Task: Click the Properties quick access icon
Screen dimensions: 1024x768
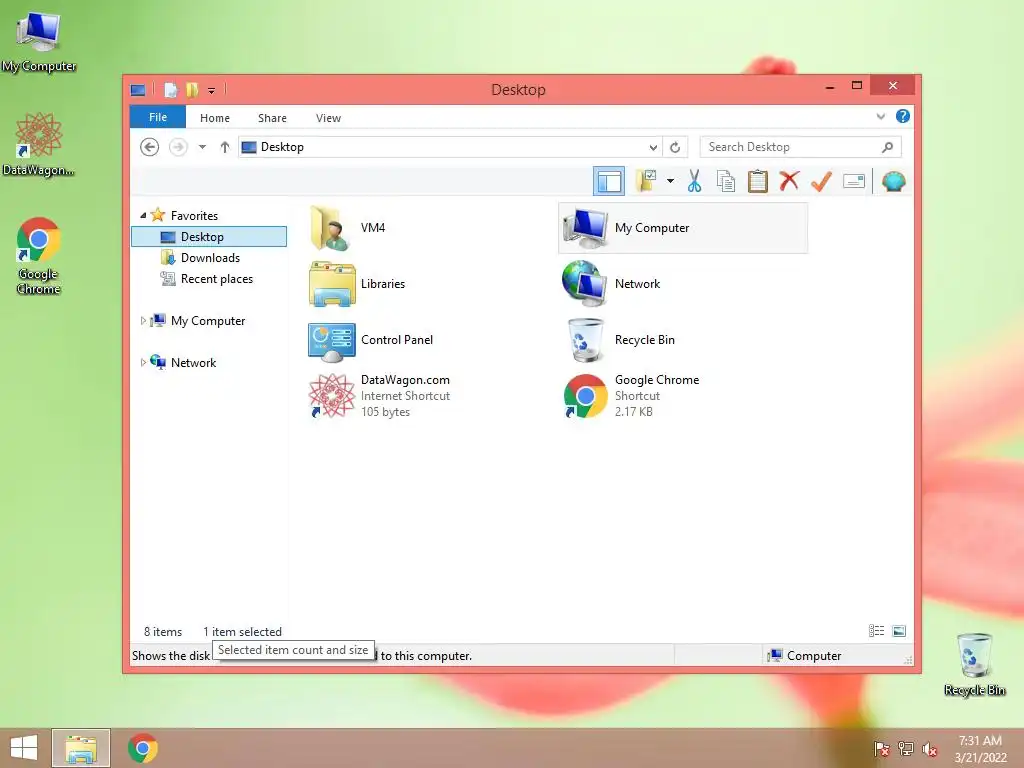Action: click(170, 90)
